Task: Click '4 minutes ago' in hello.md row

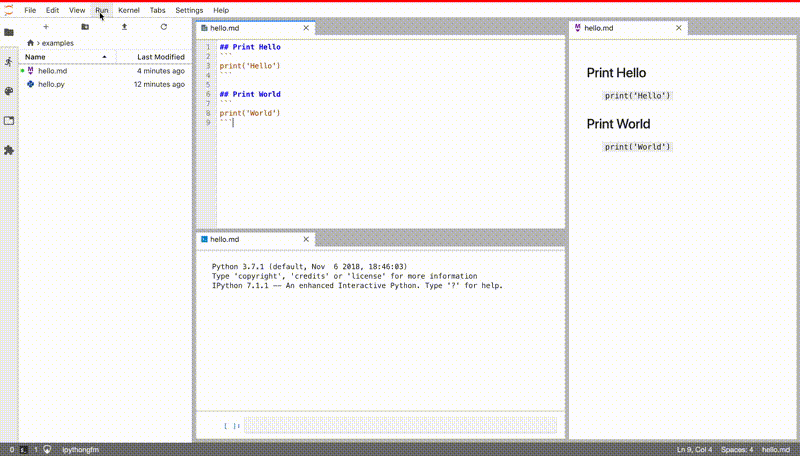Action: (x=161, y=71)
